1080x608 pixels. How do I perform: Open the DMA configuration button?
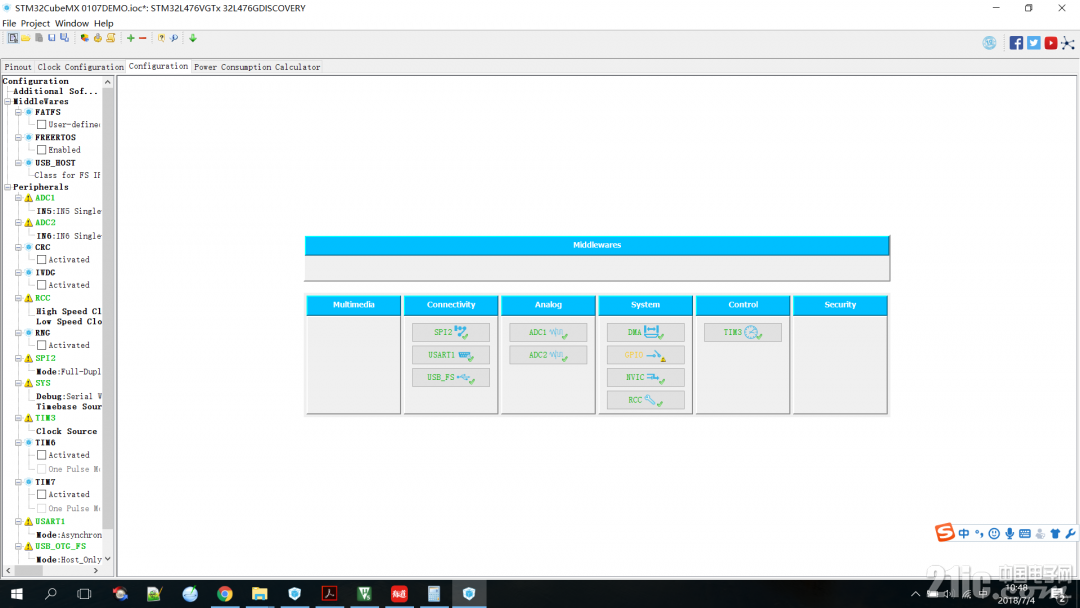pyautogui.click(x=645, y=333)
